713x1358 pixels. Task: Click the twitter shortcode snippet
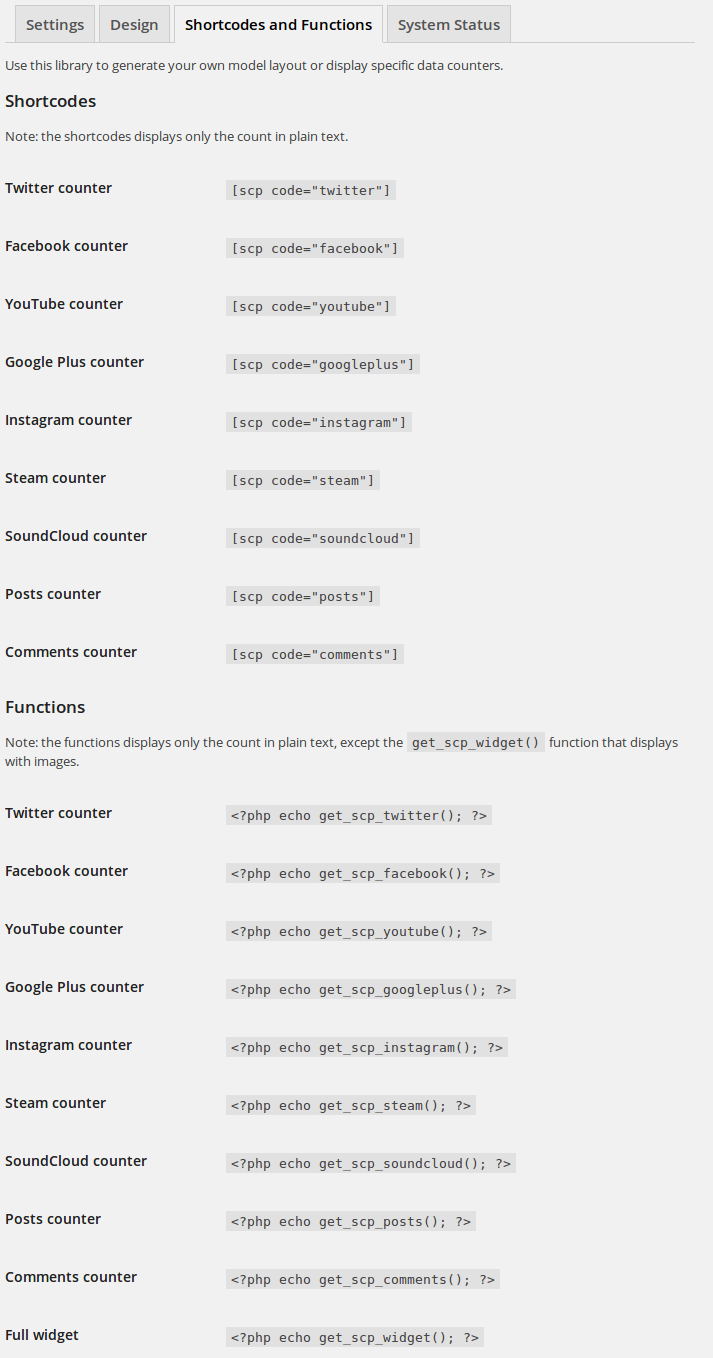(x=311, y=190)
